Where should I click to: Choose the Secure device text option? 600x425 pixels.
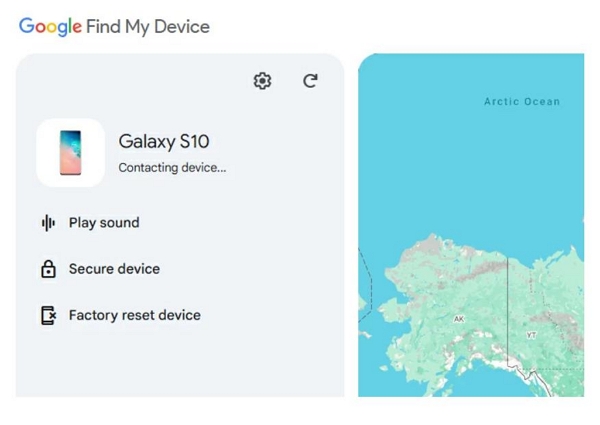pos(114,269)
